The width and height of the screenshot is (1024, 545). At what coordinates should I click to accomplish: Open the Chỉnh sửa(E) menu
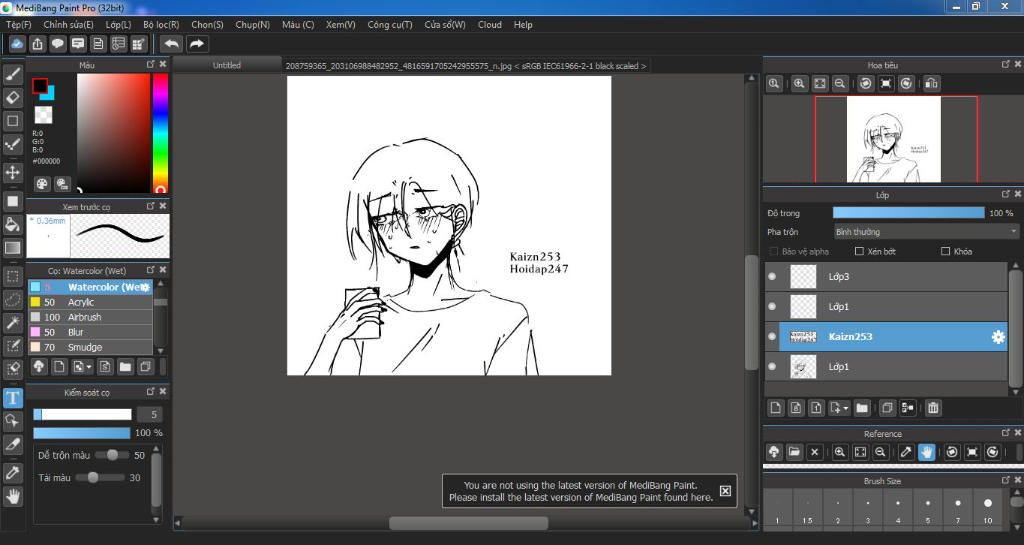coord(69,24)
